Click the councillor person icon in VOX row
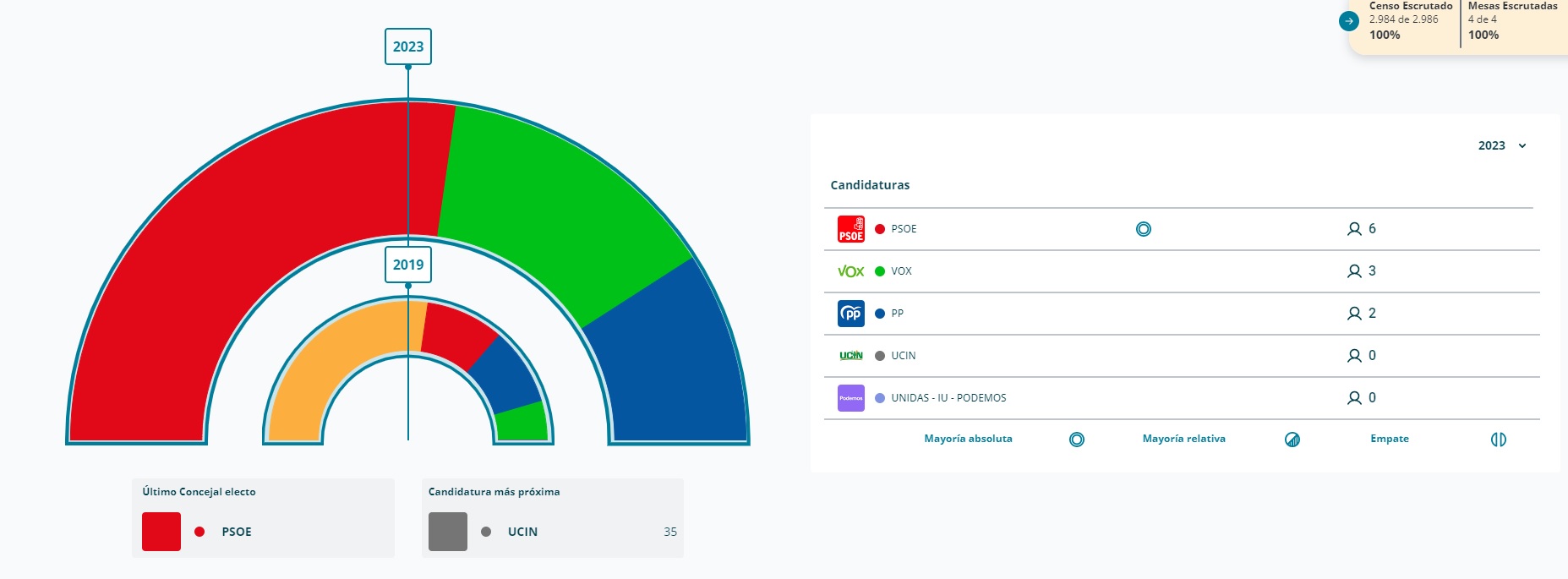This screenshot has height=579, width=1568. point(1354,271)
